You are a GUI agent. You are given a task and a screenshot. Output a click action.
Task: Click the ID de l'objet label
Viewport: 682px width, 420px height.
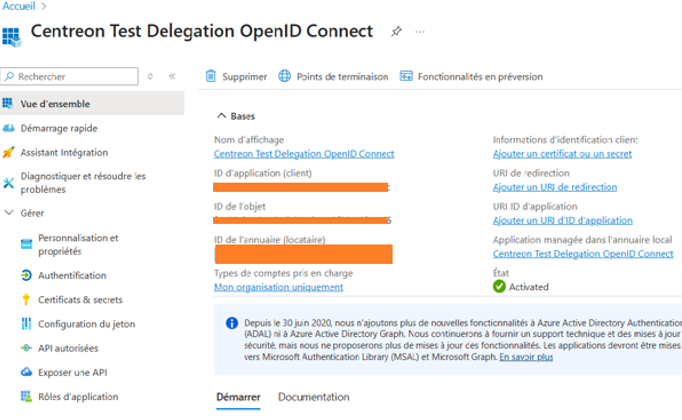pos(240,207)
